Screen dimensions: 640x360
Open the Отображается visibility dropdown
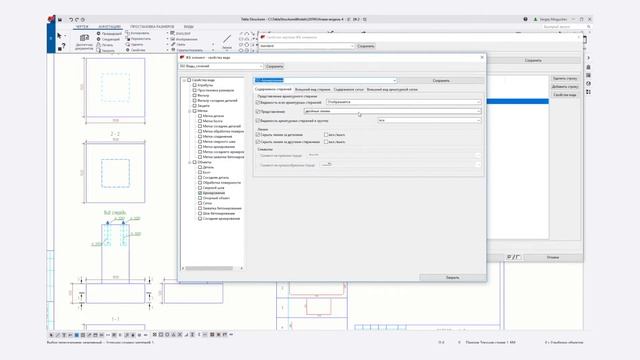pos(404,102)
